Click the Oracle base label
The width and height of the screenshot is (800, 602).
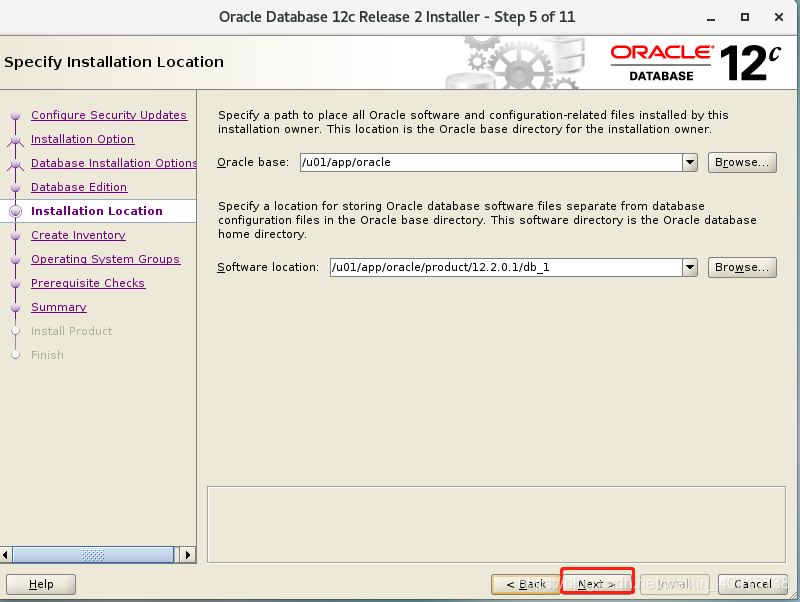tap(253, 162)
